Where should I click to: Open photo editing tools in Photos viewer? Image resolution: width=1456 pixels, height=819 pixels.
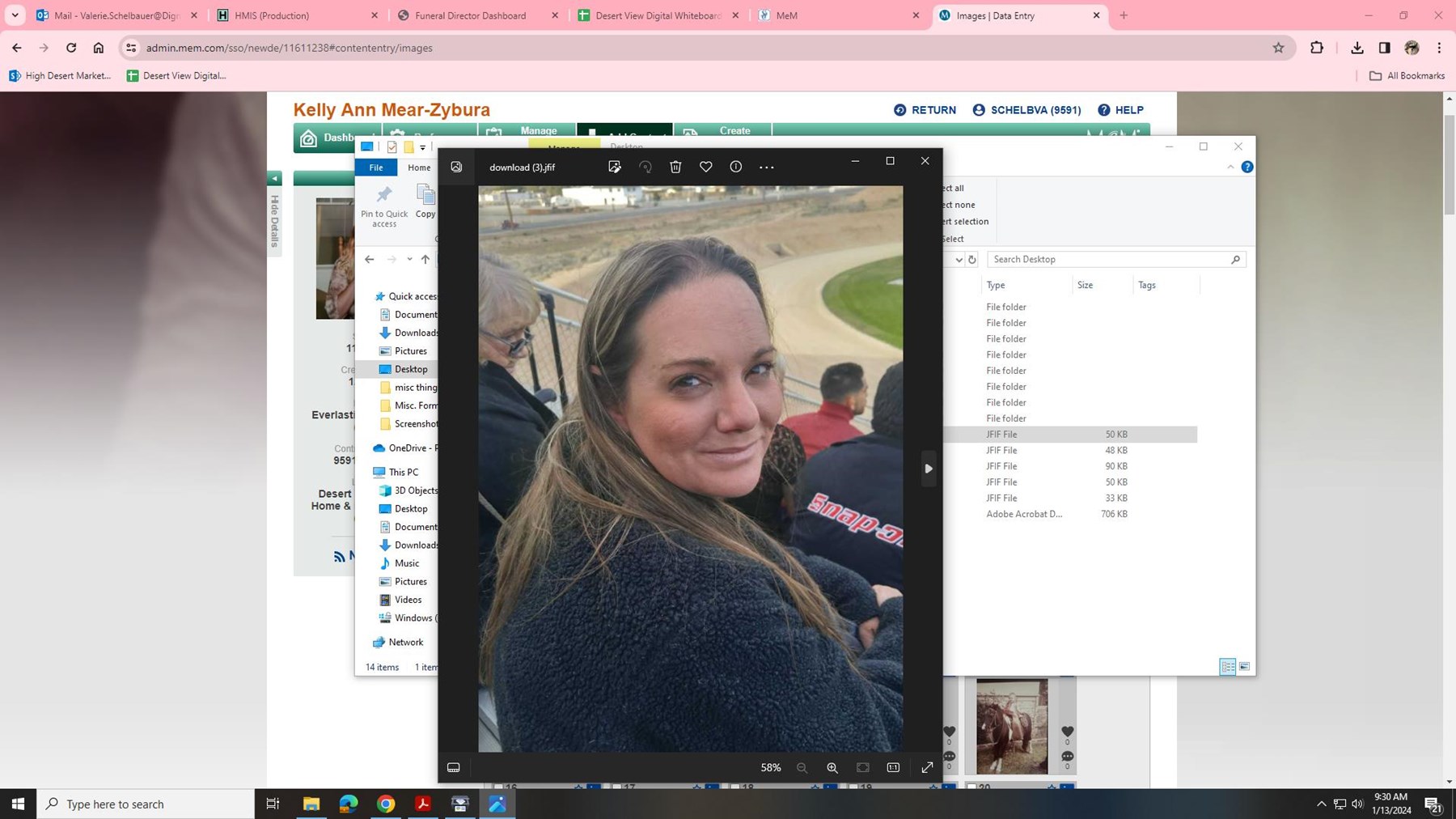pos(615,167)
